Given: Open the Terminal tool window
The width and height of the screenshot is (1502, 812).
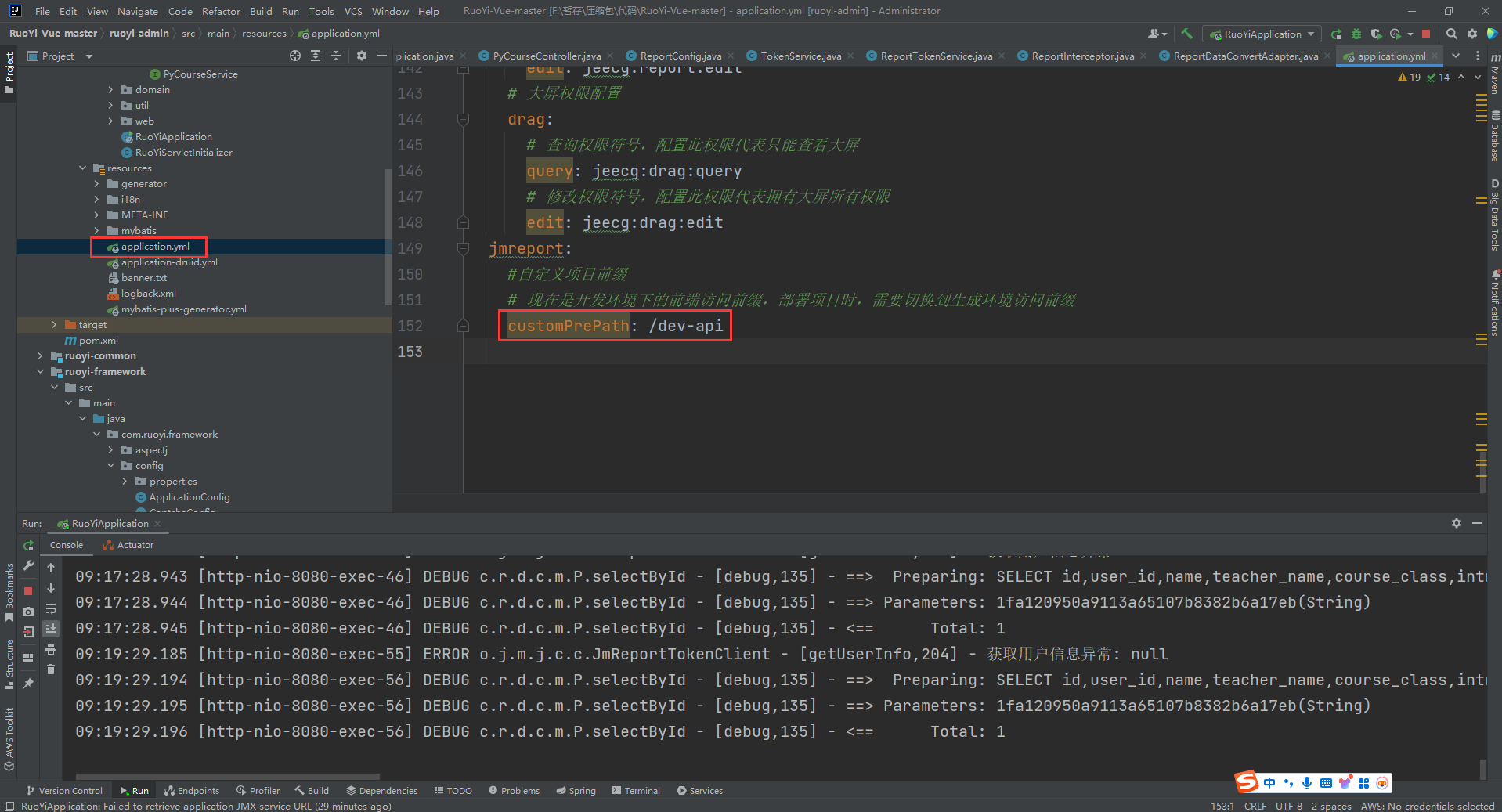Looking at the screenshot, I should pyautogui.click(x=636, y=791).
